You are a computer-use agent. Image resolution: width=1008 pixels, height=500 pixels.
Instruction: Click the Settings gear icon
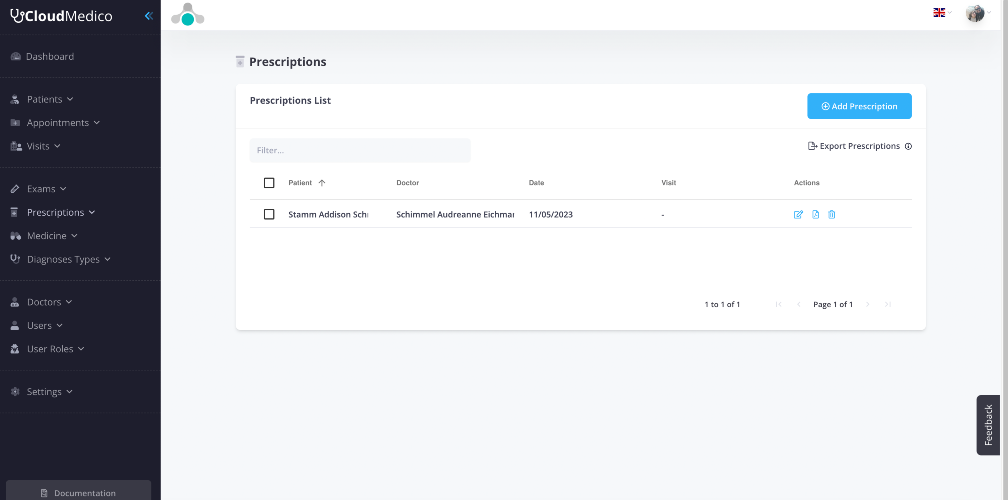tap(16, 392)
